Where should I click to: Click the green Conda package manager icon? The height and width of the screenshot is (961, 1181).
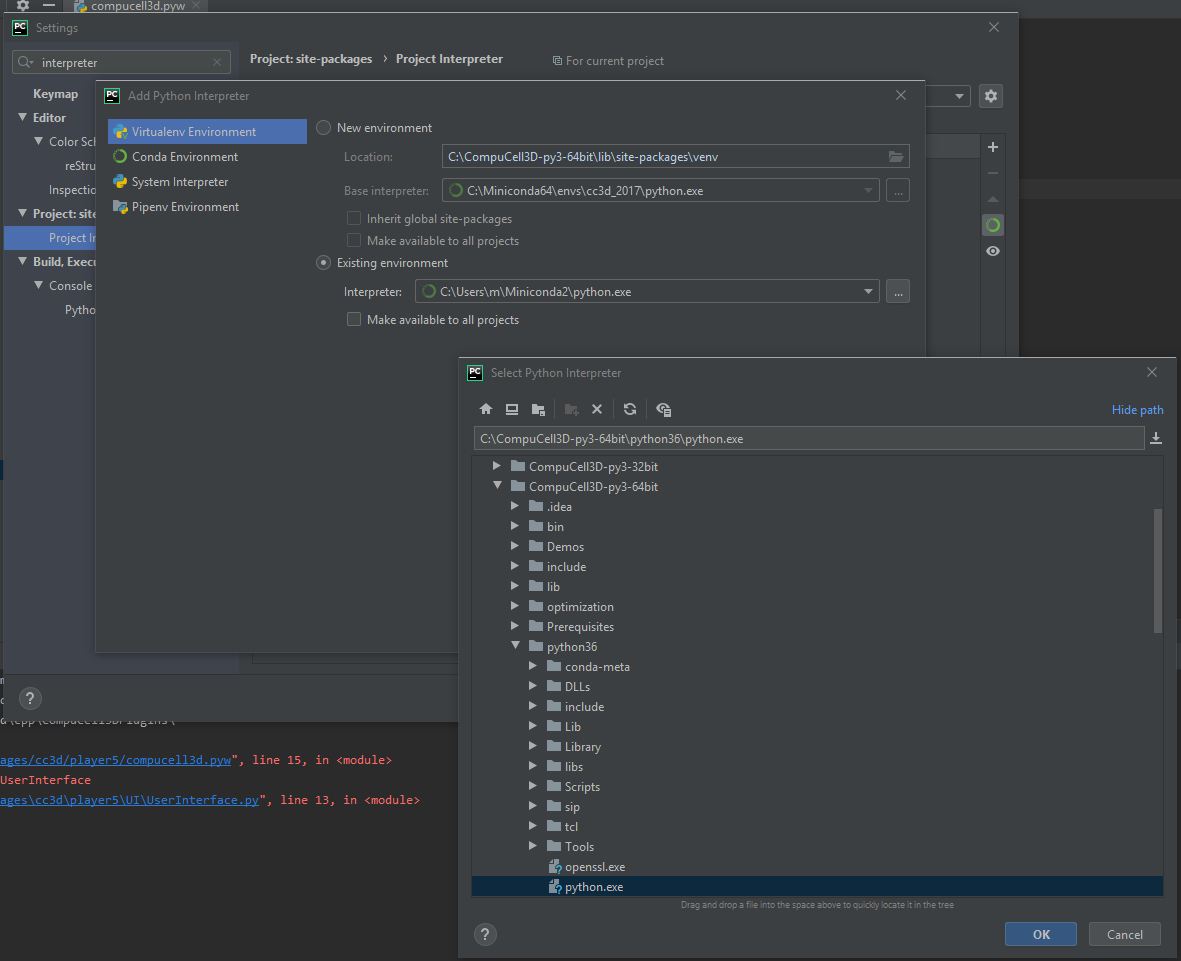tap(993, 225)
